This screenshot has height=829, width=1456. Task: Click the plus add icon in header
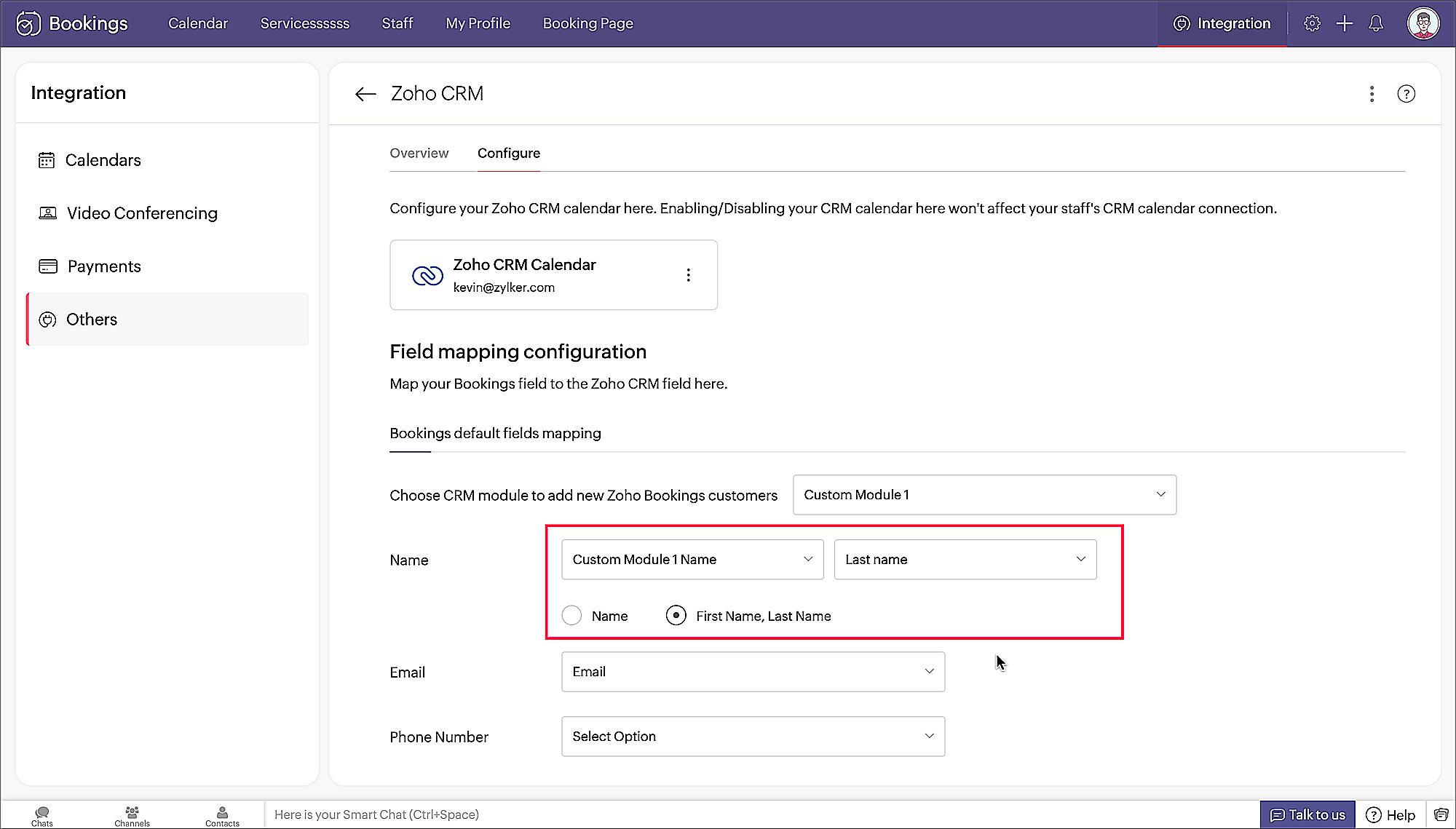point(1345,23)
